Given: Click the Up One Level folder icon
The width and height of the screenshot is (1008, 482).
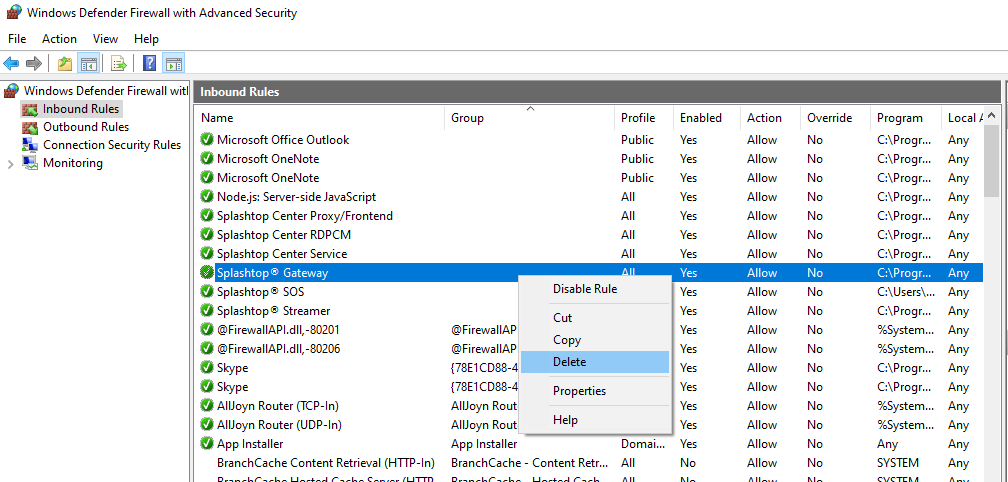Looking at the screenshot, I should (x=65, y=64).
